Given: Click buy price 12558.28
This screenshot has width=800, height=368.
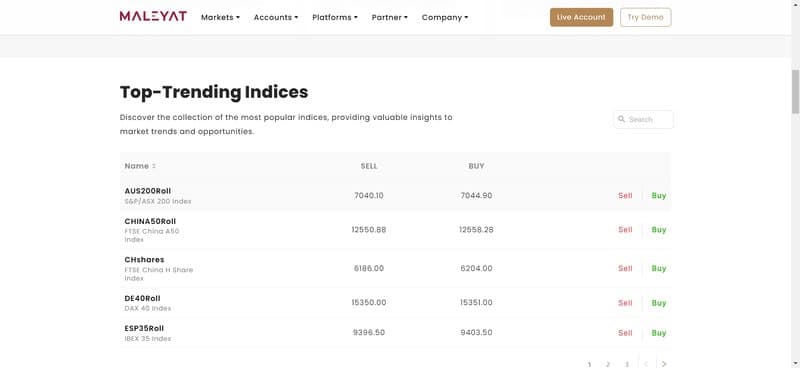Looking at the screenshot, I should tap(477, 230).
